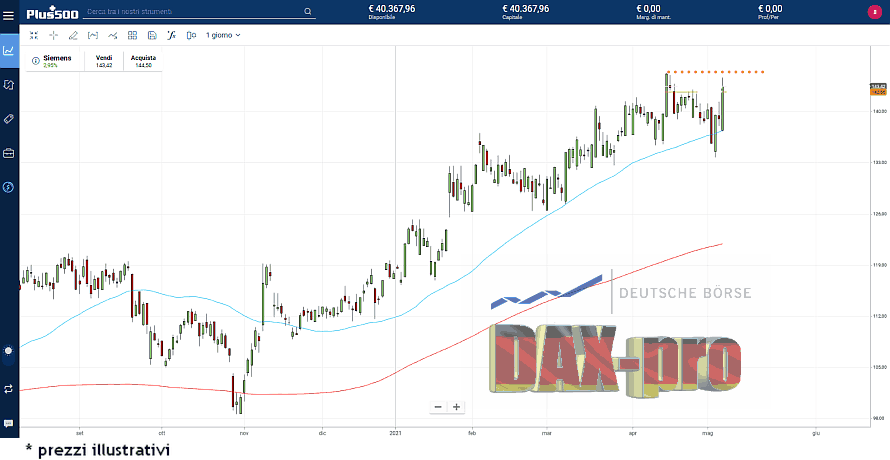Open the compare line-chart tool
Image resolution: width=890 pixels, height=460 pixels.
[x=112, y=35]
